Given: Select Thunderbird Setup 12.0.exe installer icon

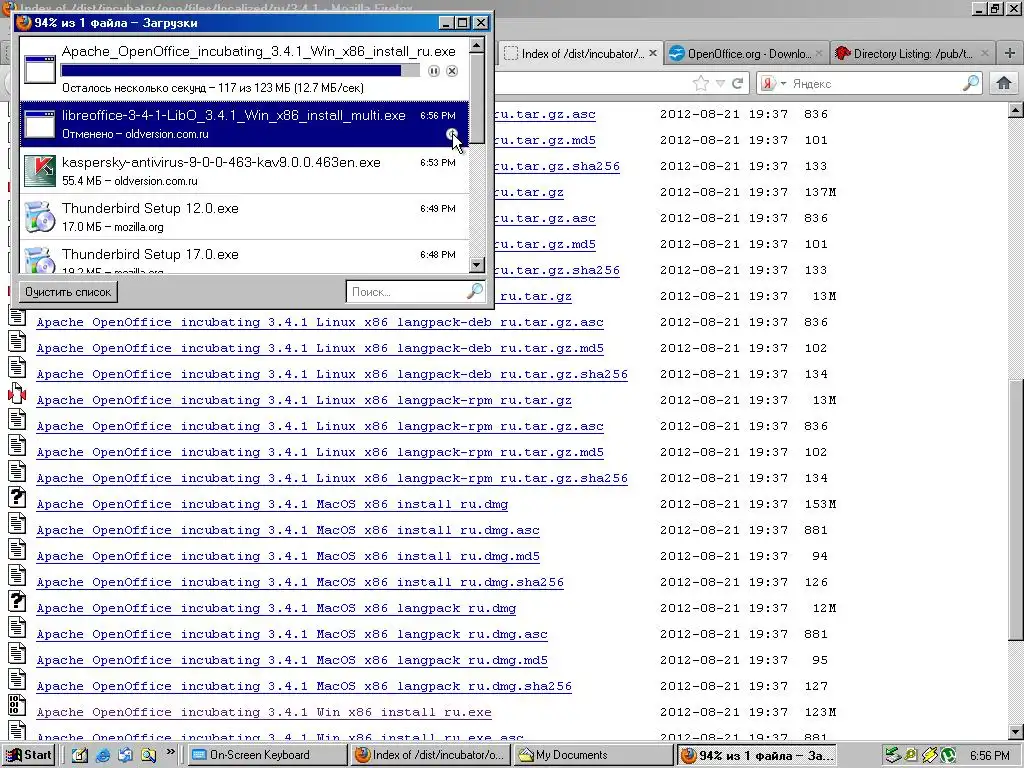Looking at the screenshot, I should [39, 217].
